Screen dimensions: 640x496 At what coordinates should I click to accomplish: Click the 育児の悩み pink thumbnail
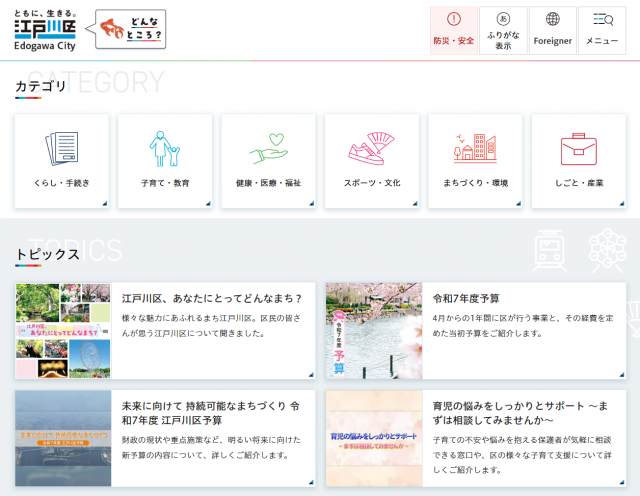[x=374, y=438]
